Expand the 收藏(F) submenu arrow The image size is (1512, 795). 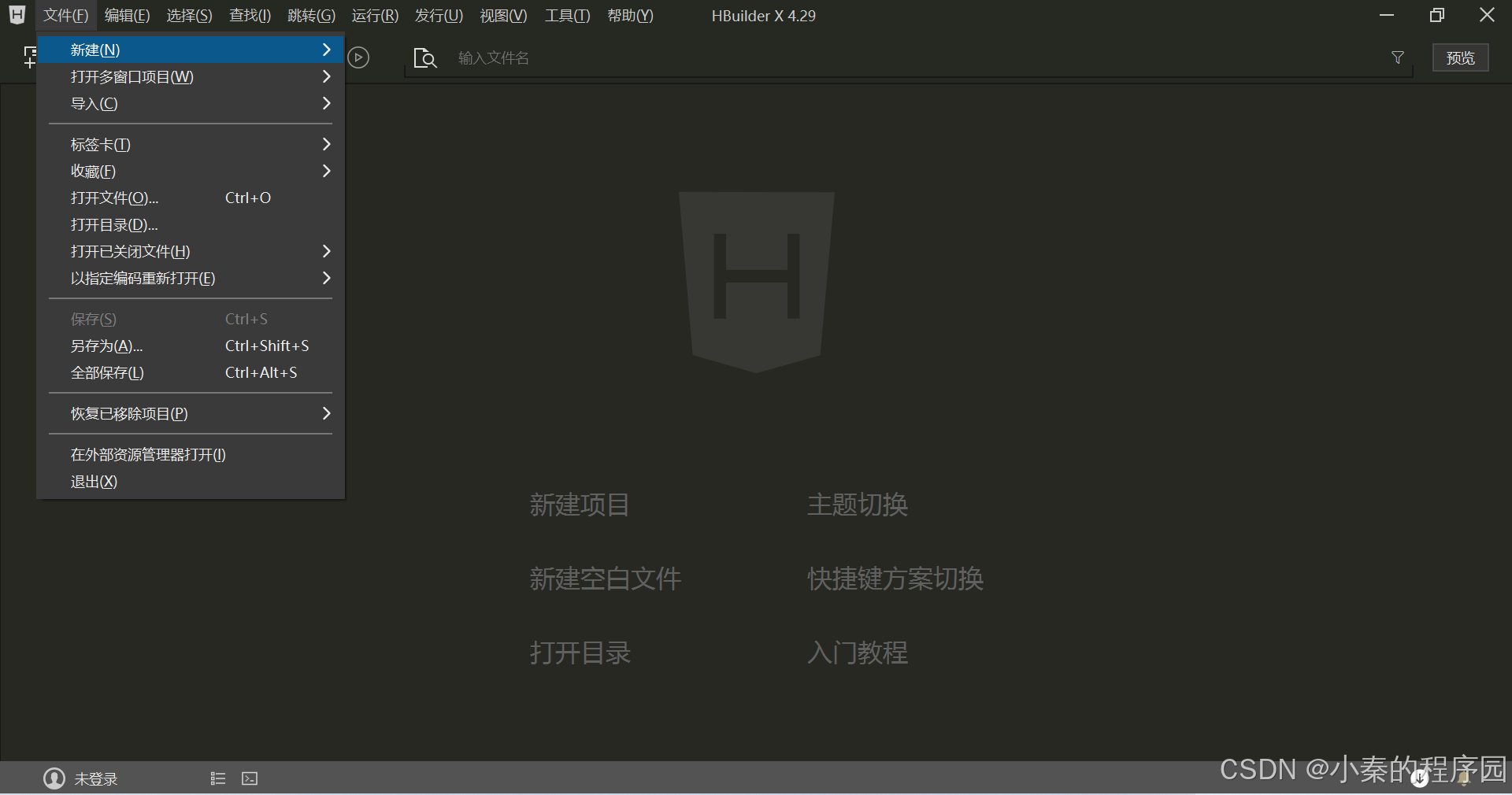click(327, 171)
